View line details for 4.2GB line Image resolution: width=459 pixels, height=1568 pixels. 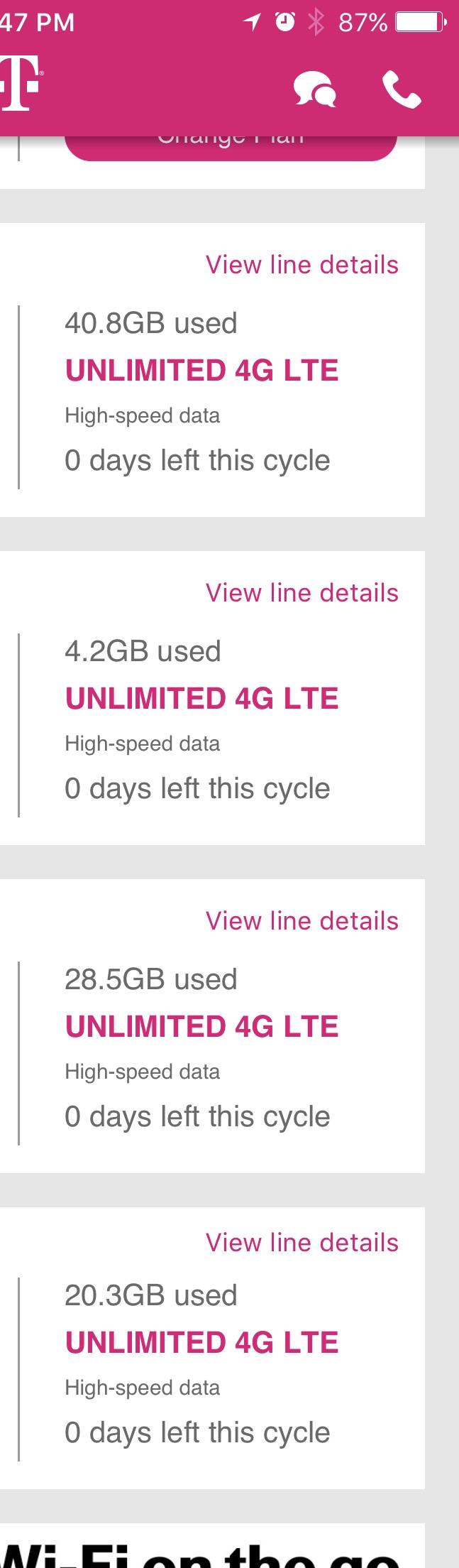[302, 593]
